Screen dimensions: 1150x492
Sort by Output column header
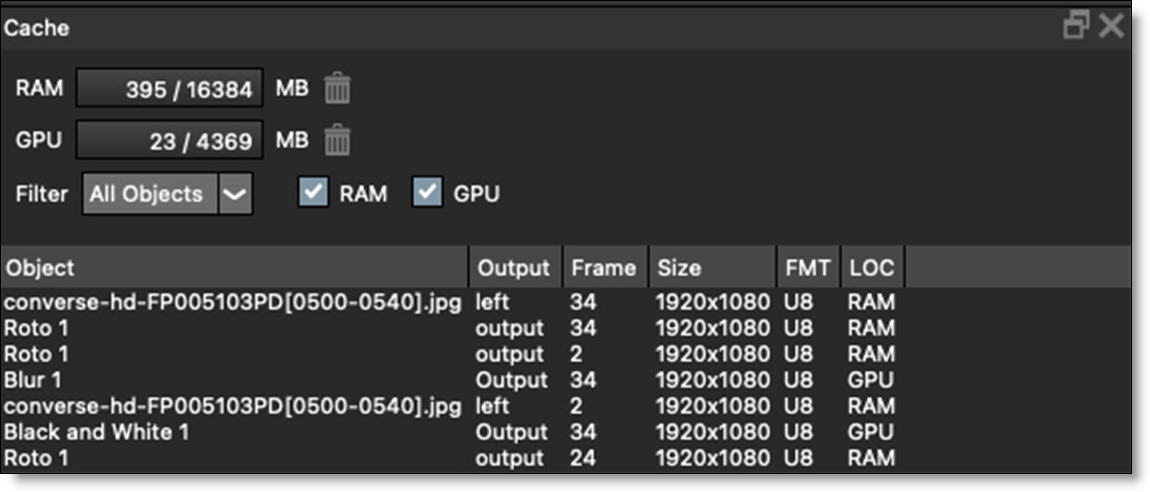click(x=514, y=268)
